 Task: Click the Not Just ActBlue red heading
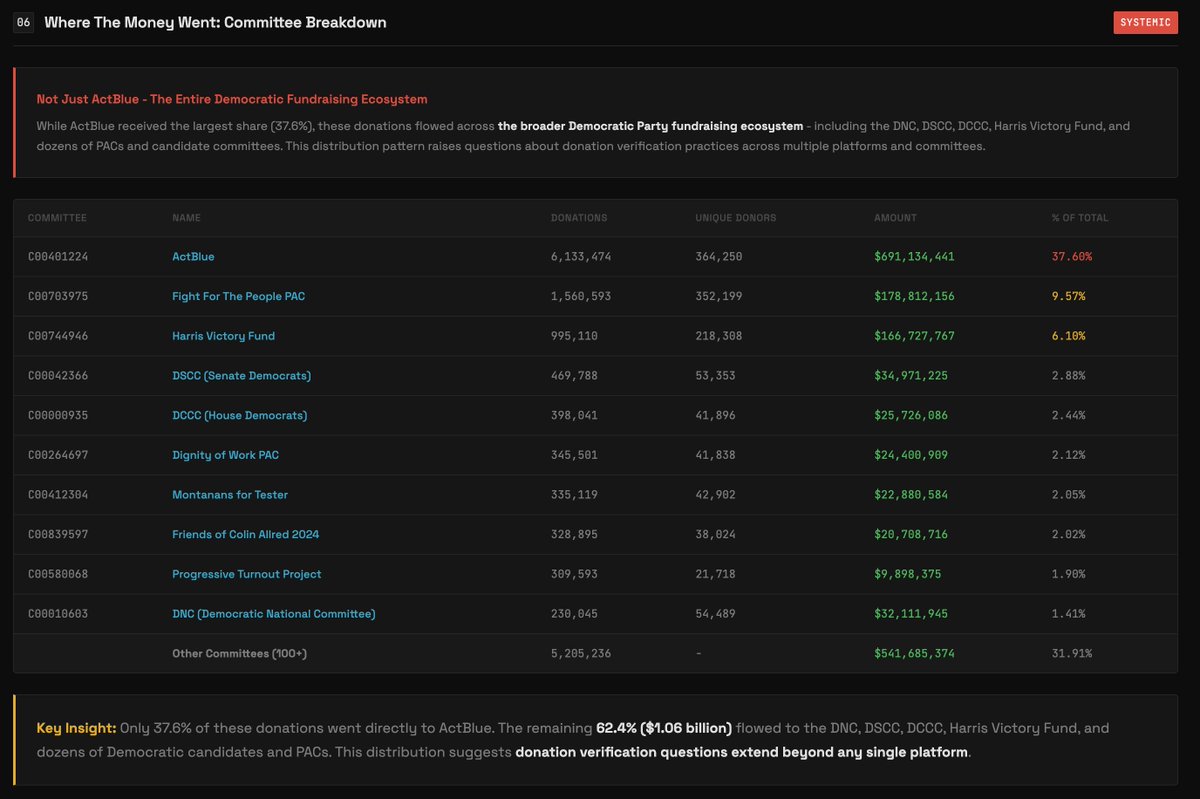(232, 99)
